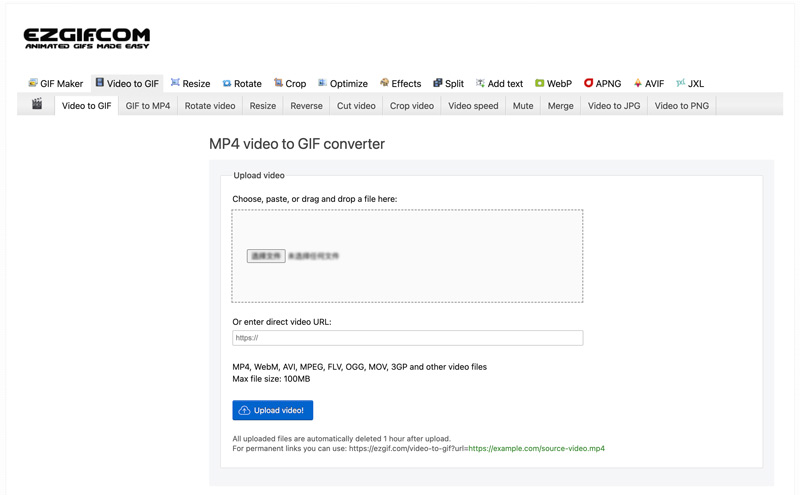Click the EZGIF.COM logo
Screen dimensions: 800x495
point(87,38)
